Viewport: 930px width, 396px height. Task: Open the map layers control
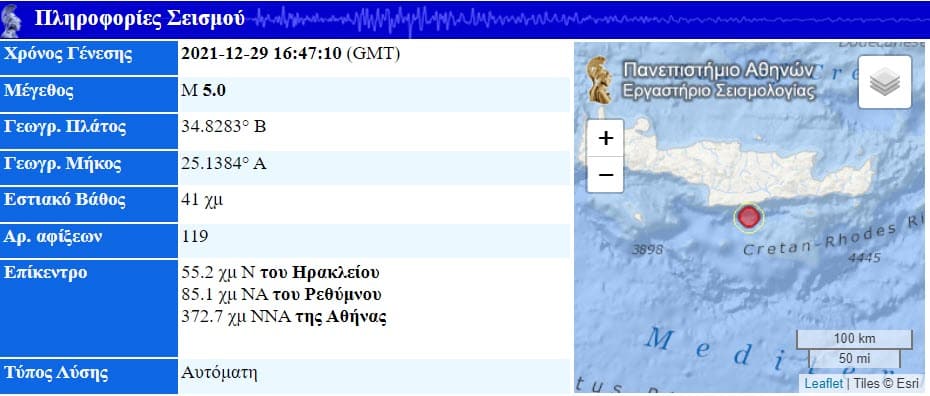[885, 82]
